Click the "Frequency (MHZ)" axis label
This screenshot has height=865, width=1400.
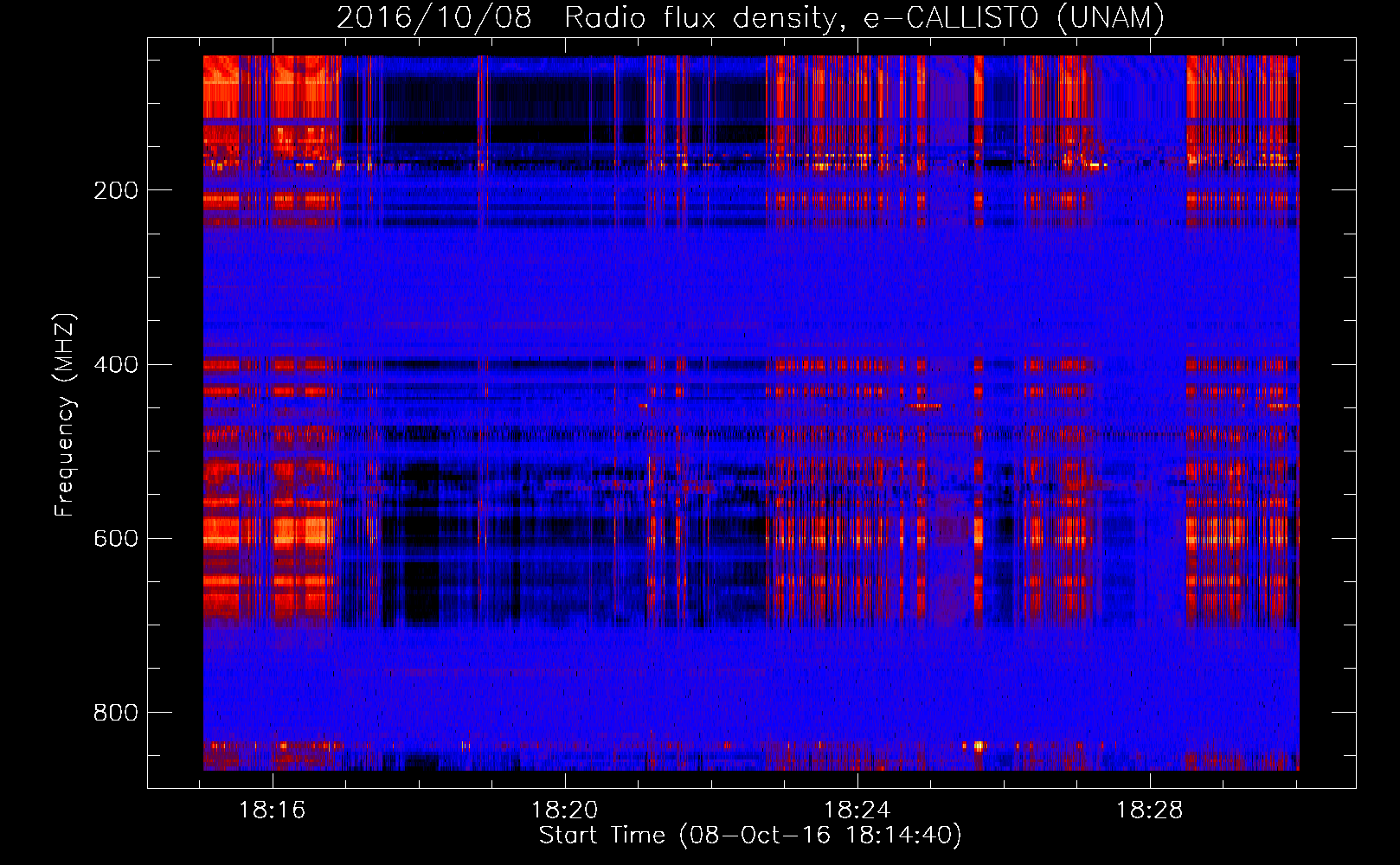[65, 414]
